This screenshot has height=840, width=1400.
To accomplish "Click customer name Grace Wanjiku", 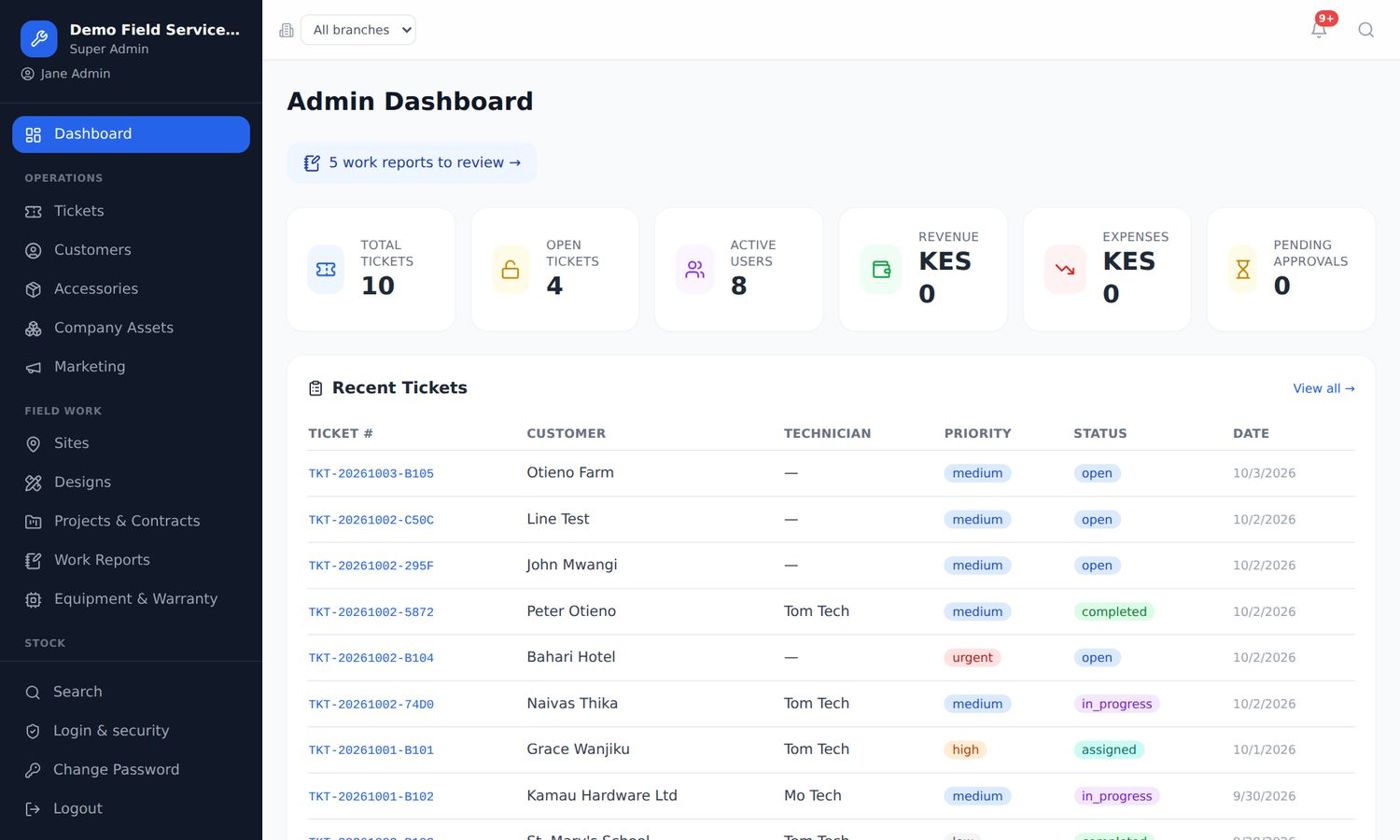I will (578, 749).
